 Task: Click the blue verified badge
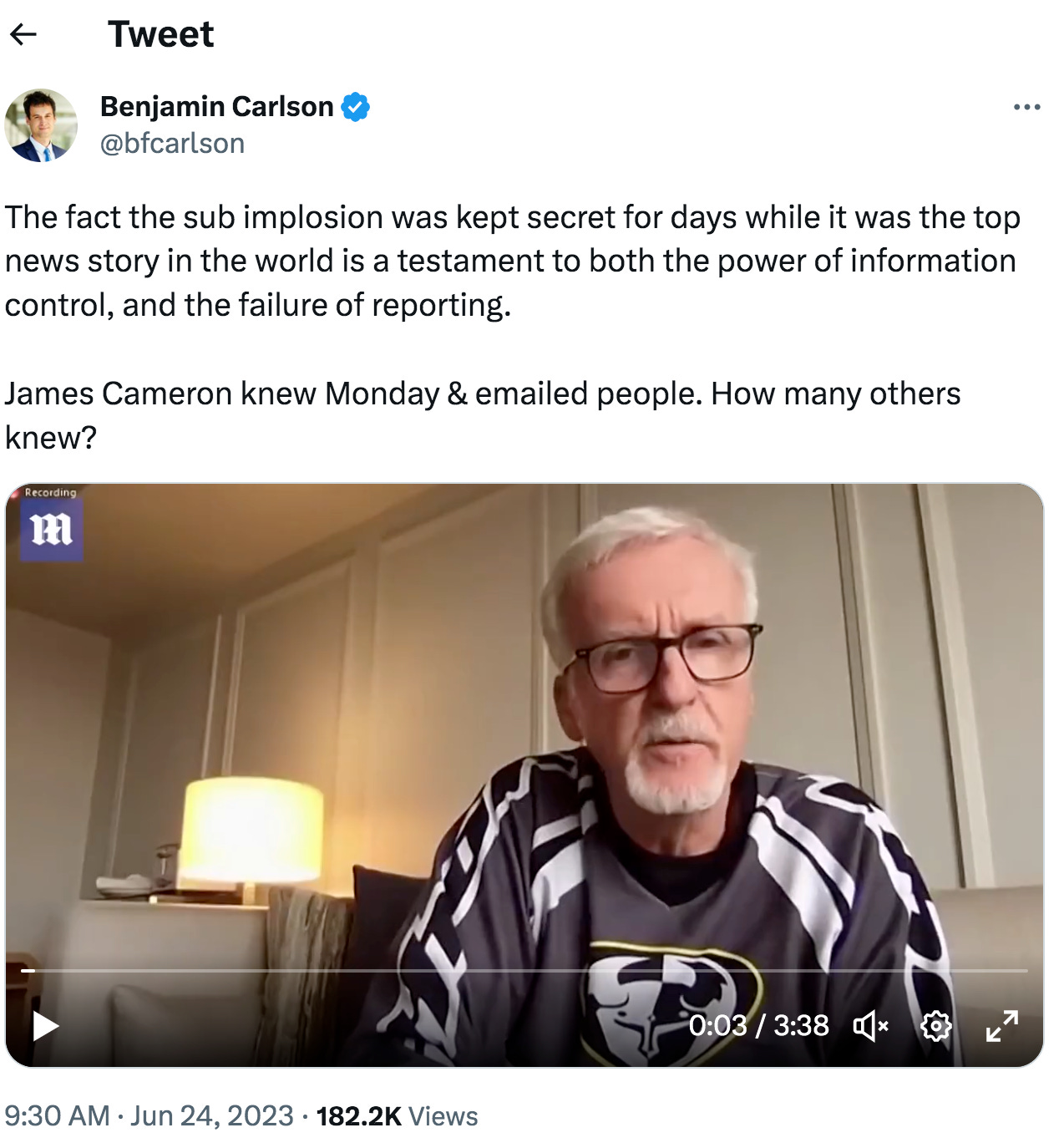point(356,107)
